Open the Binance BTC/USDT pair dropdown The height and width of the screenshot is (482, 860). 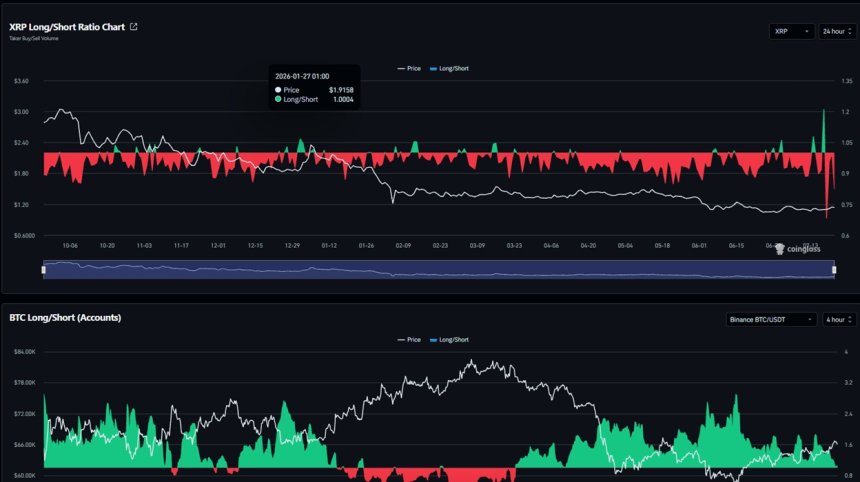[x=771, y=319]
